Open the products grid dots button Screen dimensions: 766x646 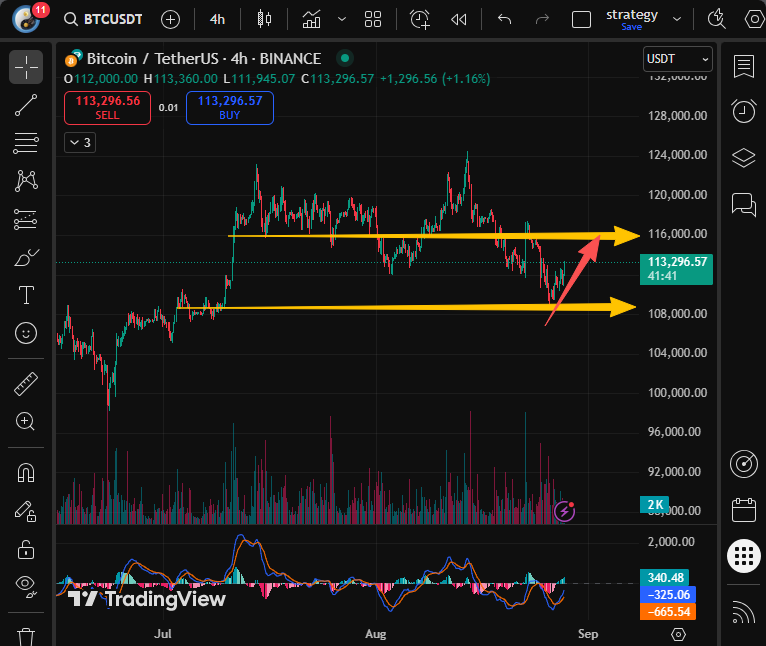pos(744,556)
